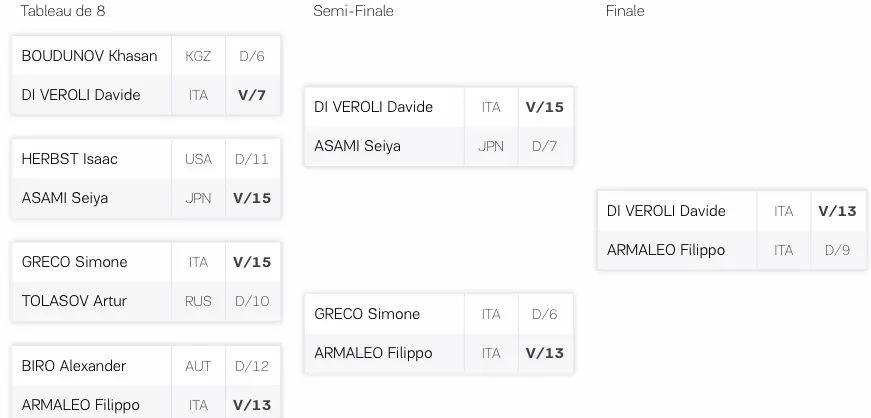The image size is (871, 418).
Task: Select ARMALEO Filippo in the Semi-Finale round
Action: pyautogui.click(x=373, y=353)
